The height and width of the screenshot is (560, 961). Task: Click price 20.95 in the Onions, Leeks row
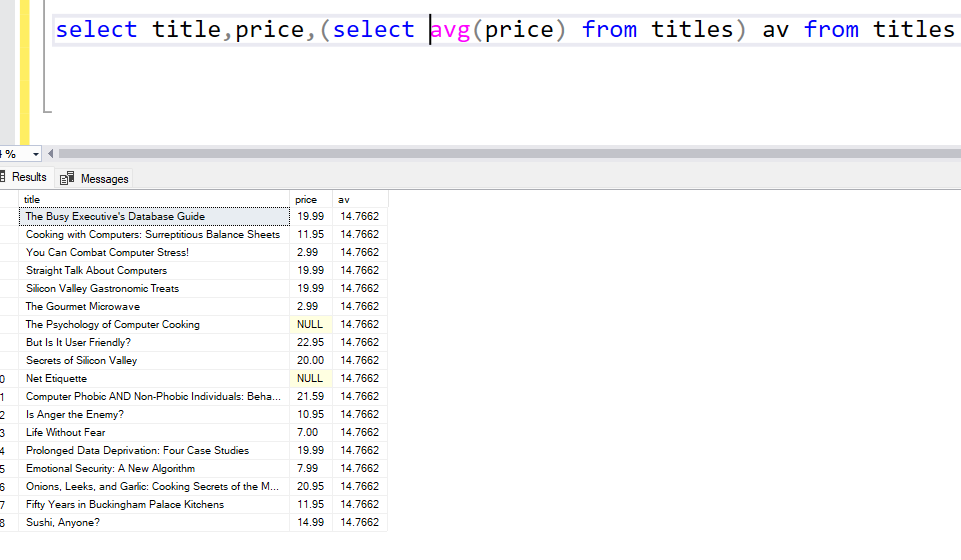point(311,486)
